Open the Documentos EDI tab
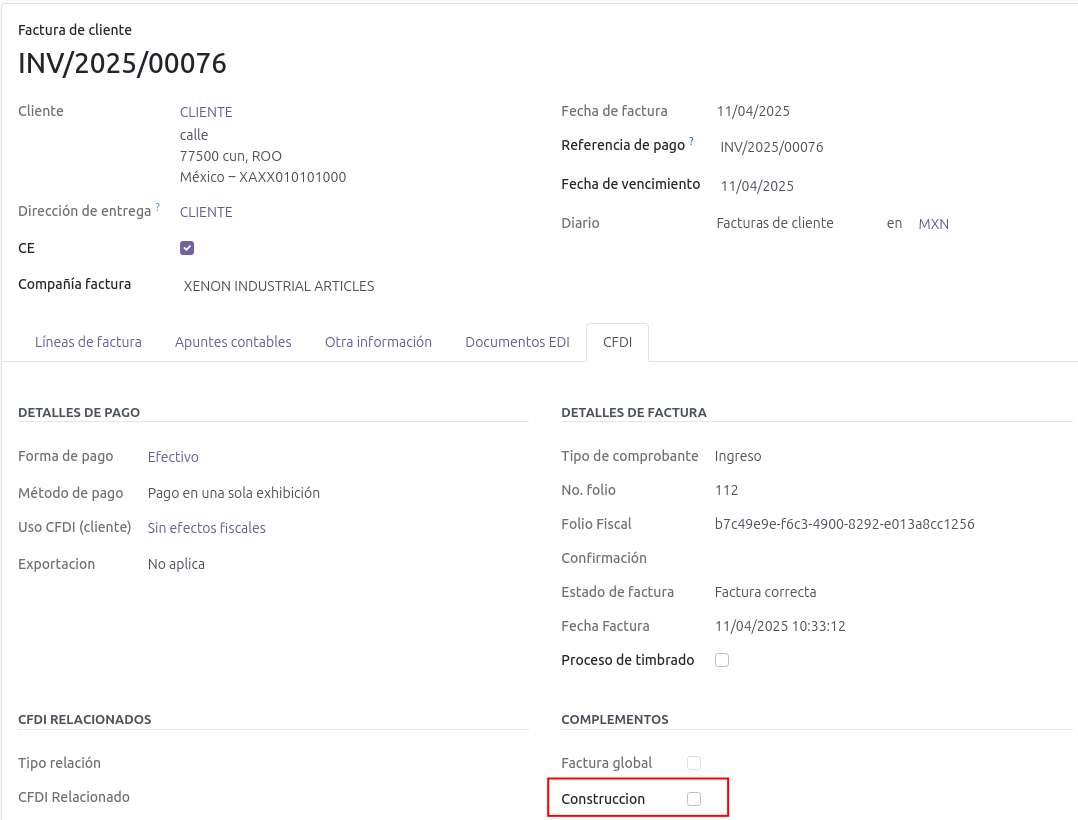1078x820 pixels. 517,342
